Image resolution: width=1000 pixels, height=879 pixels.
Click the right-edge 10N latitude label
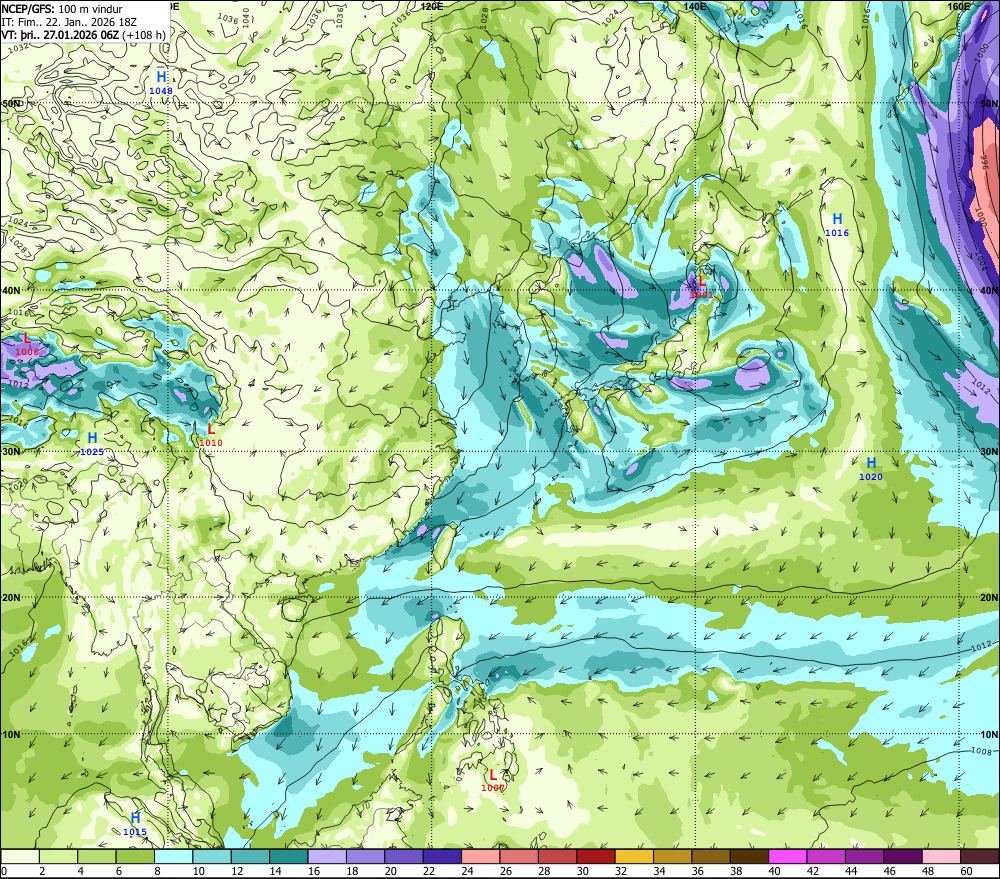989,735
